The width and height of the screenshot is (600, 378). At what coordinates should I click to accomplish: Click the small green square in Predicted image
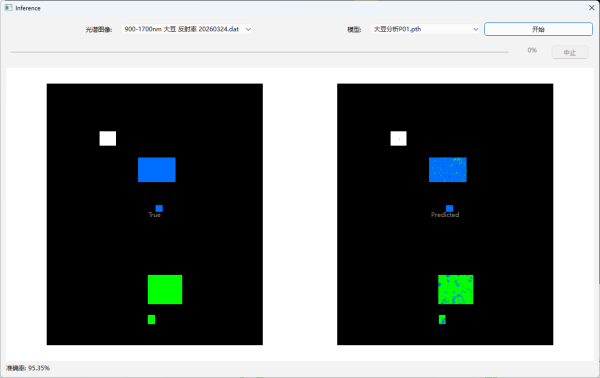click(442, 319)
